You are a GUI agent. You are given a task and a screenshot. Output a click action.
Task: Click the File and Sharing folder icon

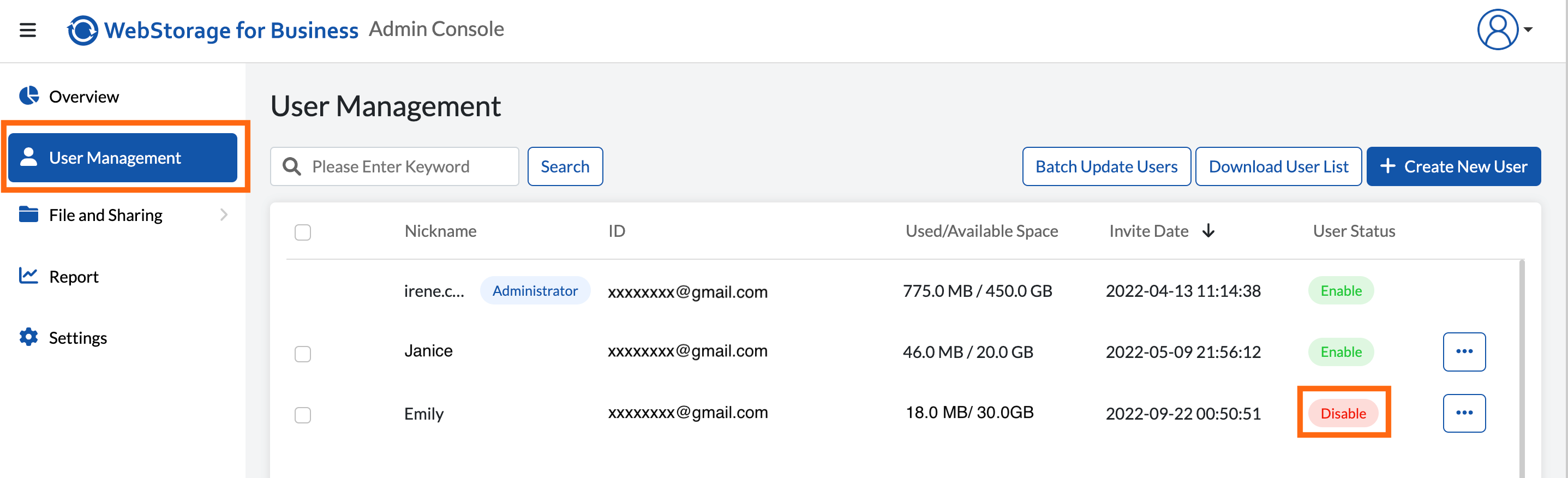[28, 214]
